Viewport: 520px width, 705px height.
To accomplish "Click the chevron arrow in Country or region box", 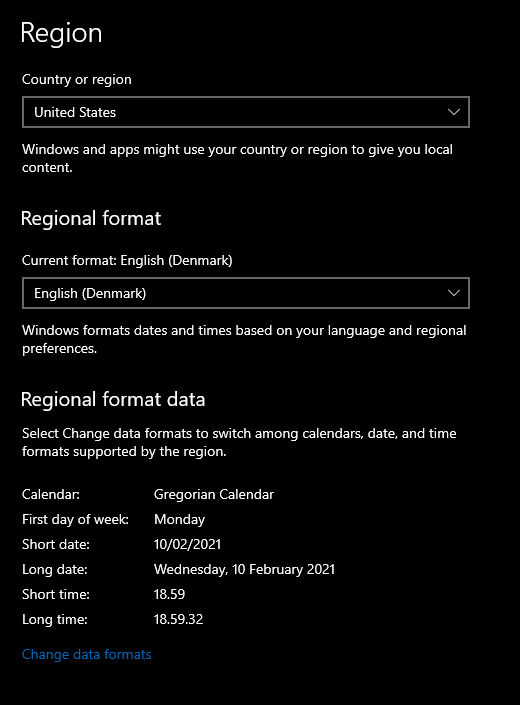I will (x=454, y=112).
